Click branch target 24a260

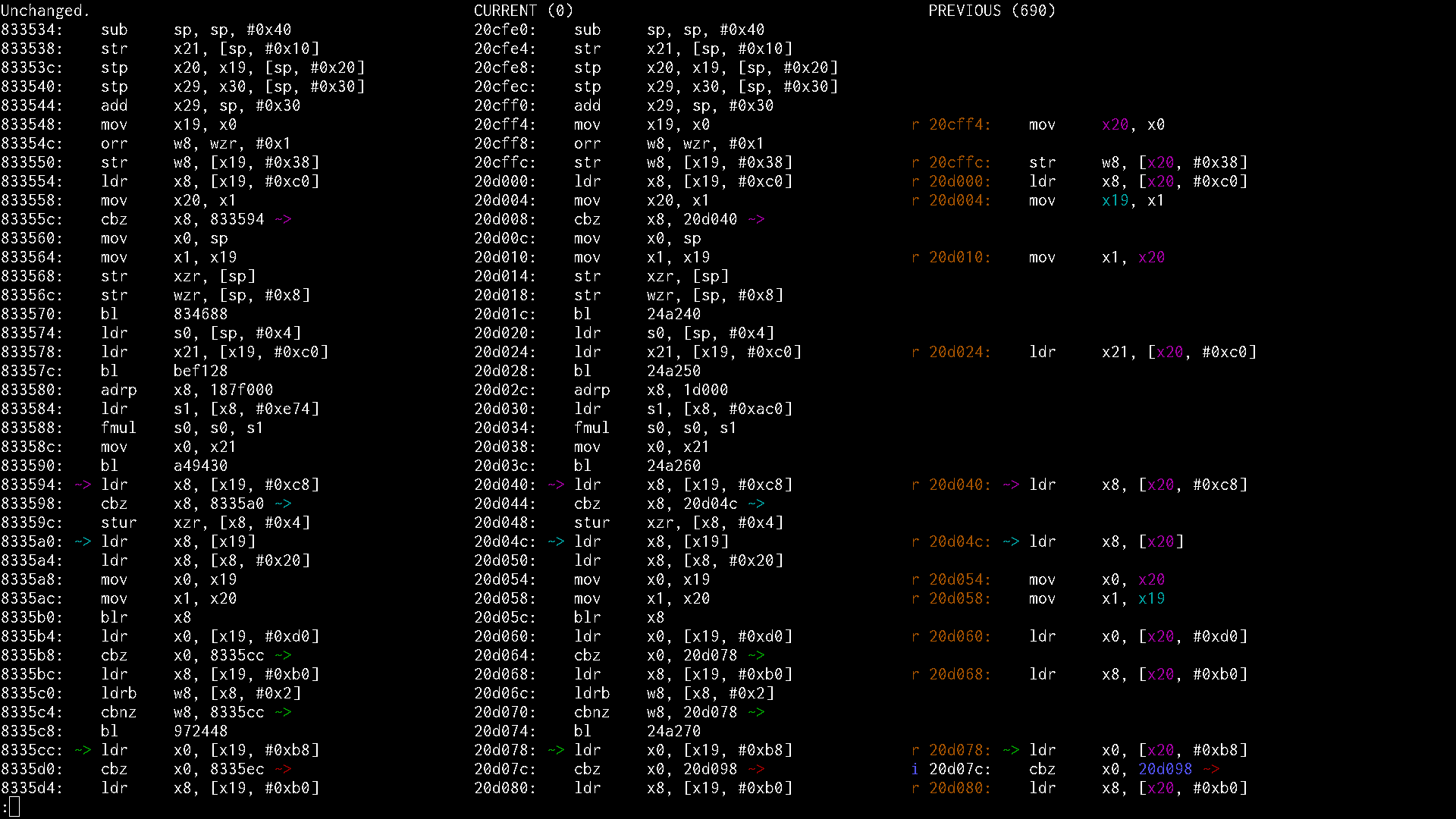673,466
